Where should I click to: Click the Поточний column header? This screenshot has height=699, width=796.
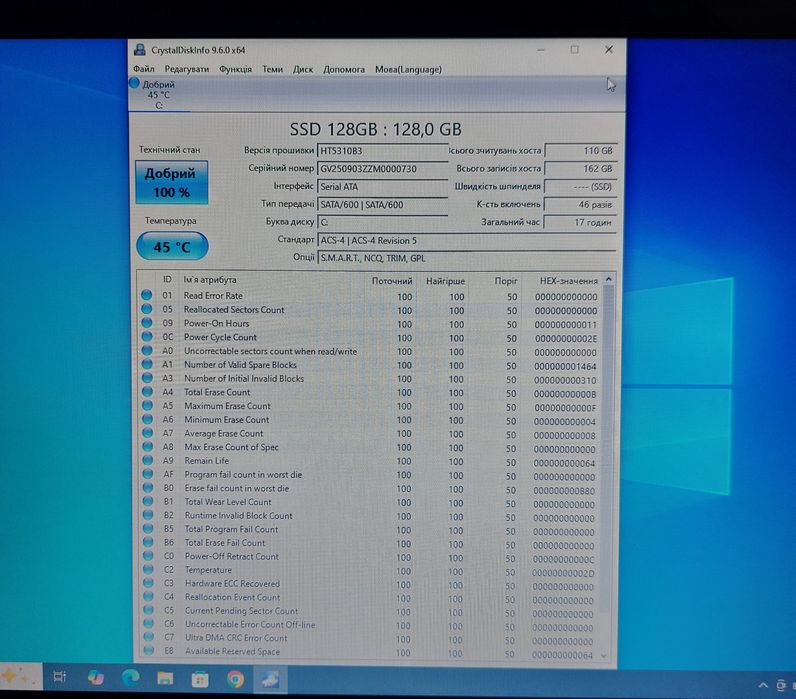click(391, 281)
